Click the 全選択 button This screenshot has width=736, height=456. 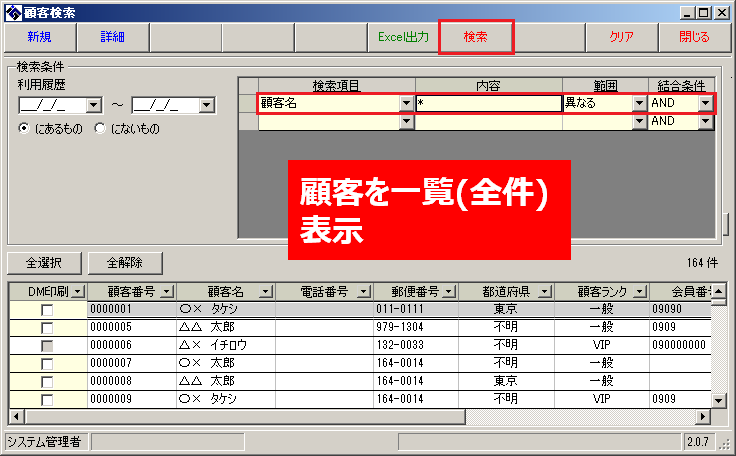click(x=43, y=263)
